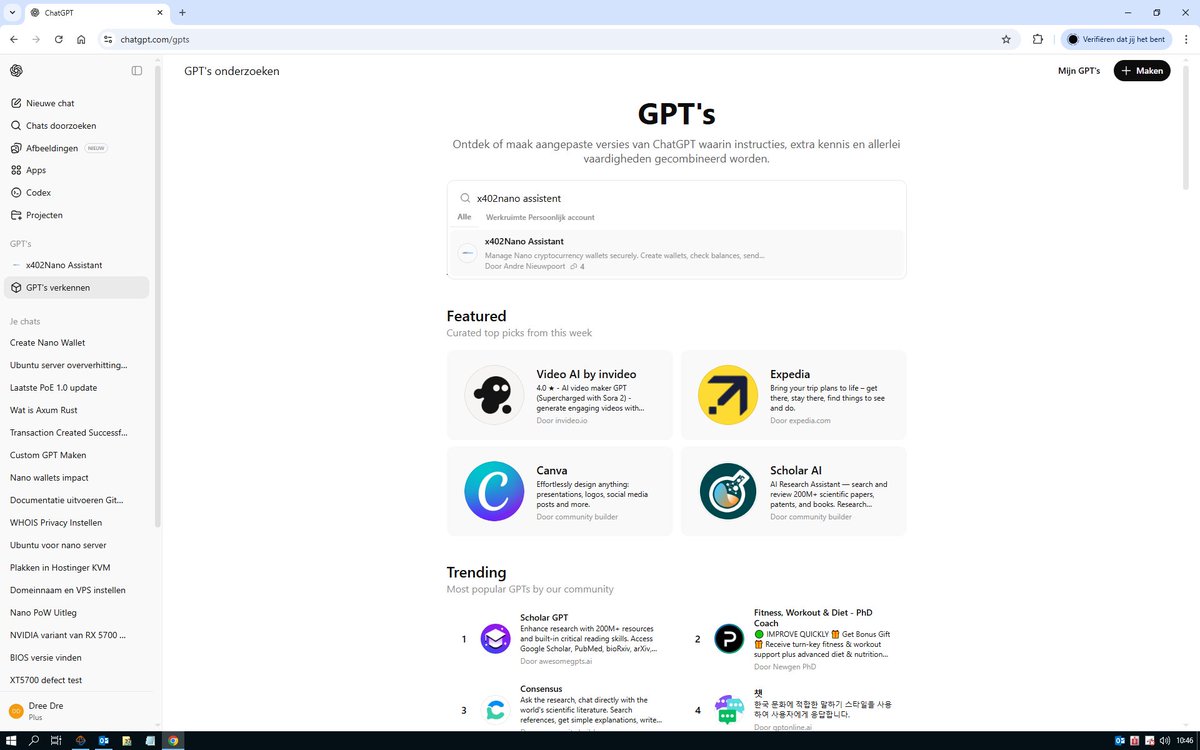Open the browser extensions puzzle icon
Viewport: 1200px width, 750px height.
[x=1038, y=39]
